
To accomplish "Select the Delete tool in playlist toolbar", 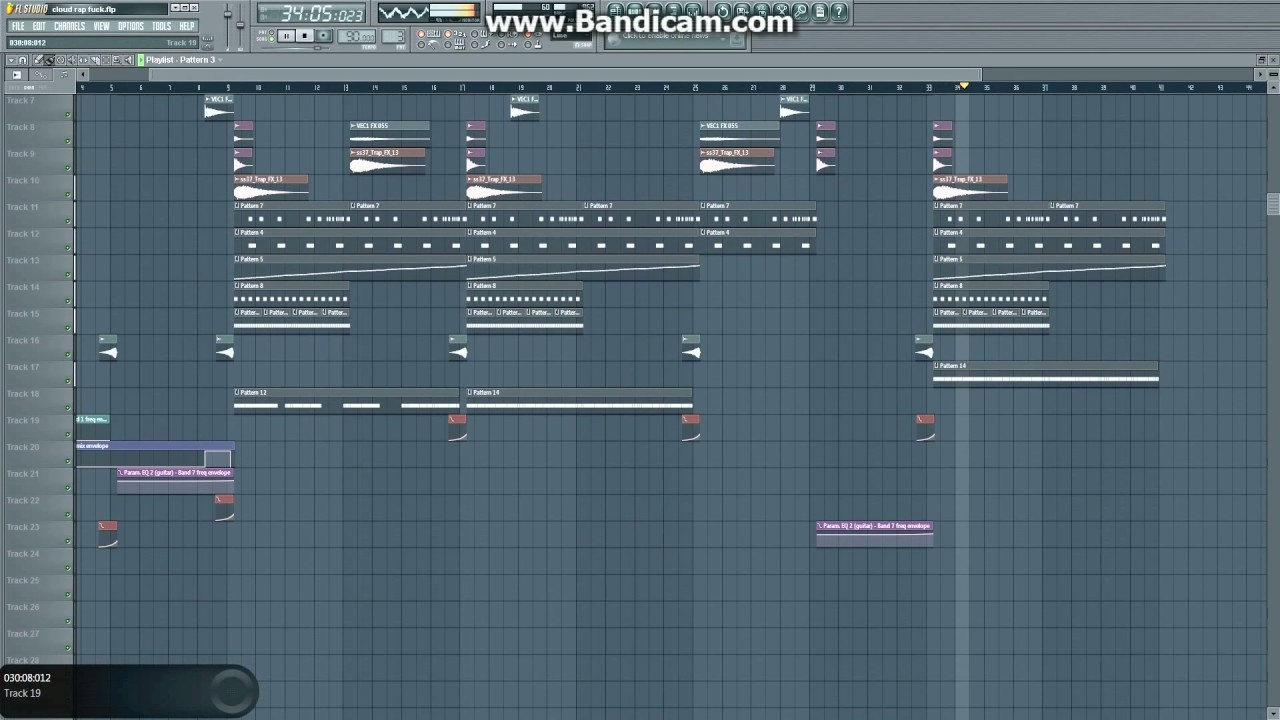I will (60, 60).
